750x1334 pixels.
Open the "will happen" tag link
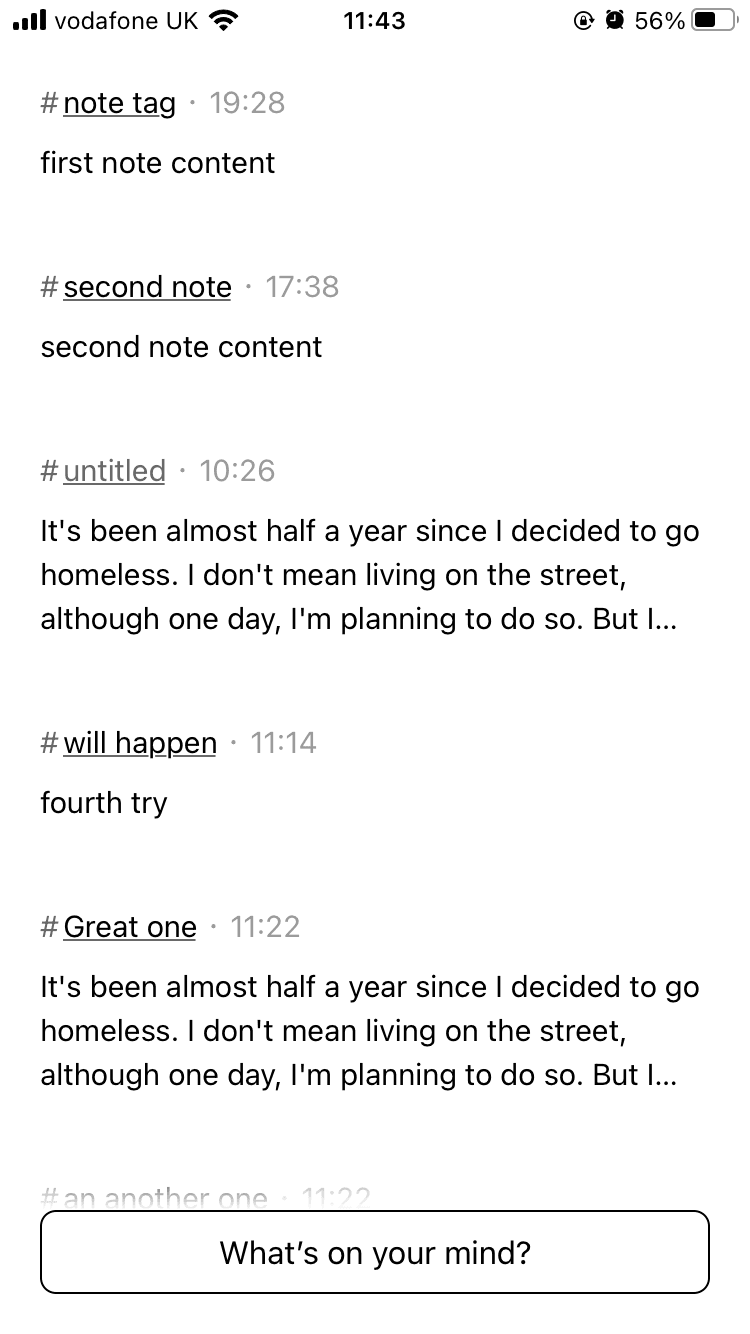139,743
